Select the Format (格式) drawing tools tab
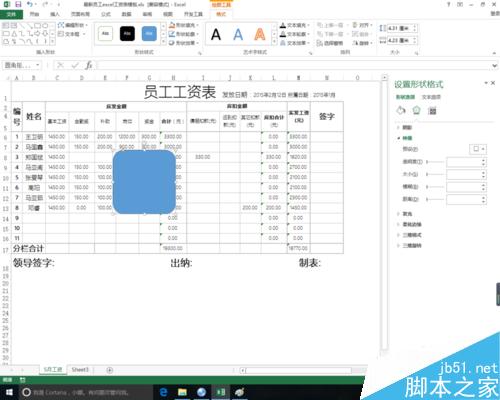This screenshot has width=500, height=400. point(221,14)
